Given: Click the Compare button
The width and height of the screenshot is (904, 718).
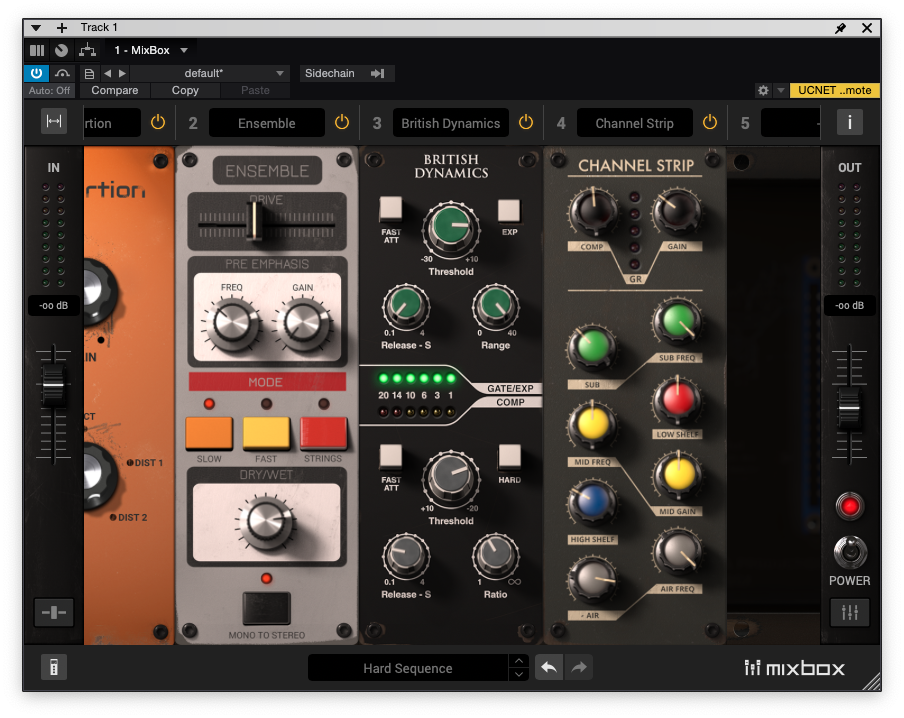Looking at the screenshot, I should tap(115, 91).
